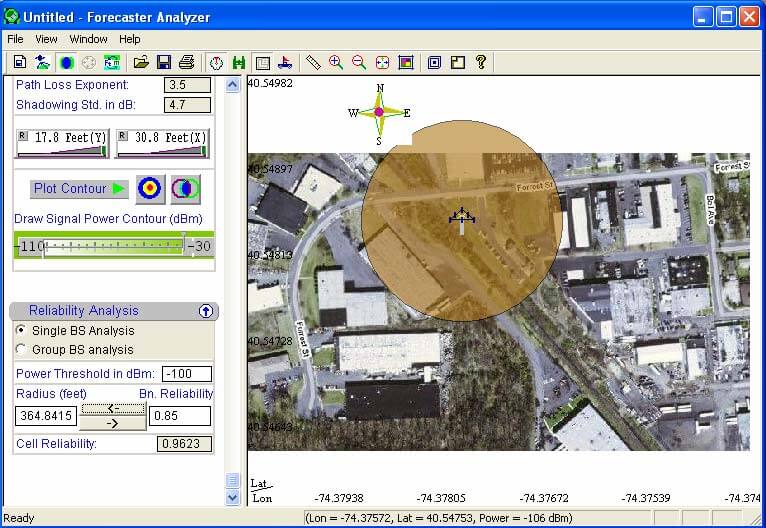Open file with the folder icon
The image size is (766, 528).
tap(141, 63)
